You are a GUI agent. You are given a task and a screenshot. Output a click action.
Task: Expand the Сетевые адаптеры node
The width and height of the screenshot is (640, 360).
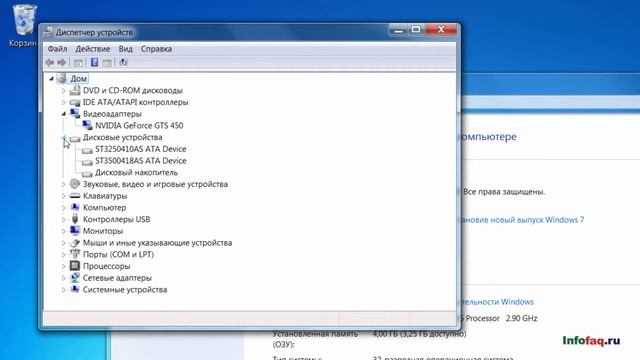[x=64, y=278]
